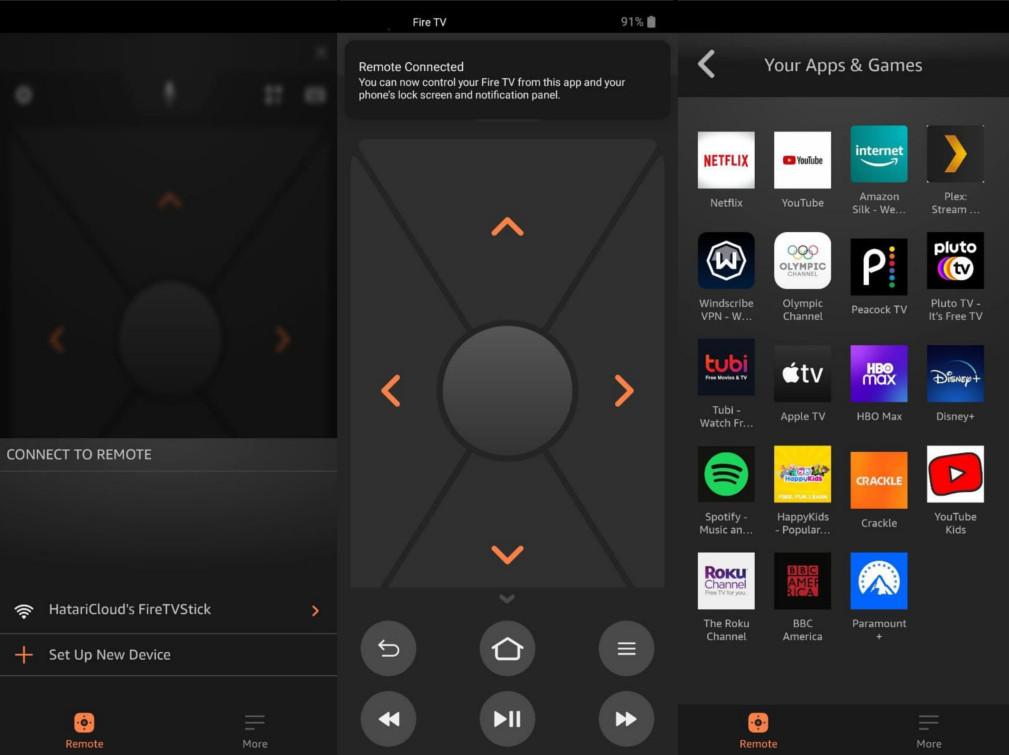This screenshot has height=755, width=1009.
Task: Open the Spotify music app
Action: (x=726, y=474)
